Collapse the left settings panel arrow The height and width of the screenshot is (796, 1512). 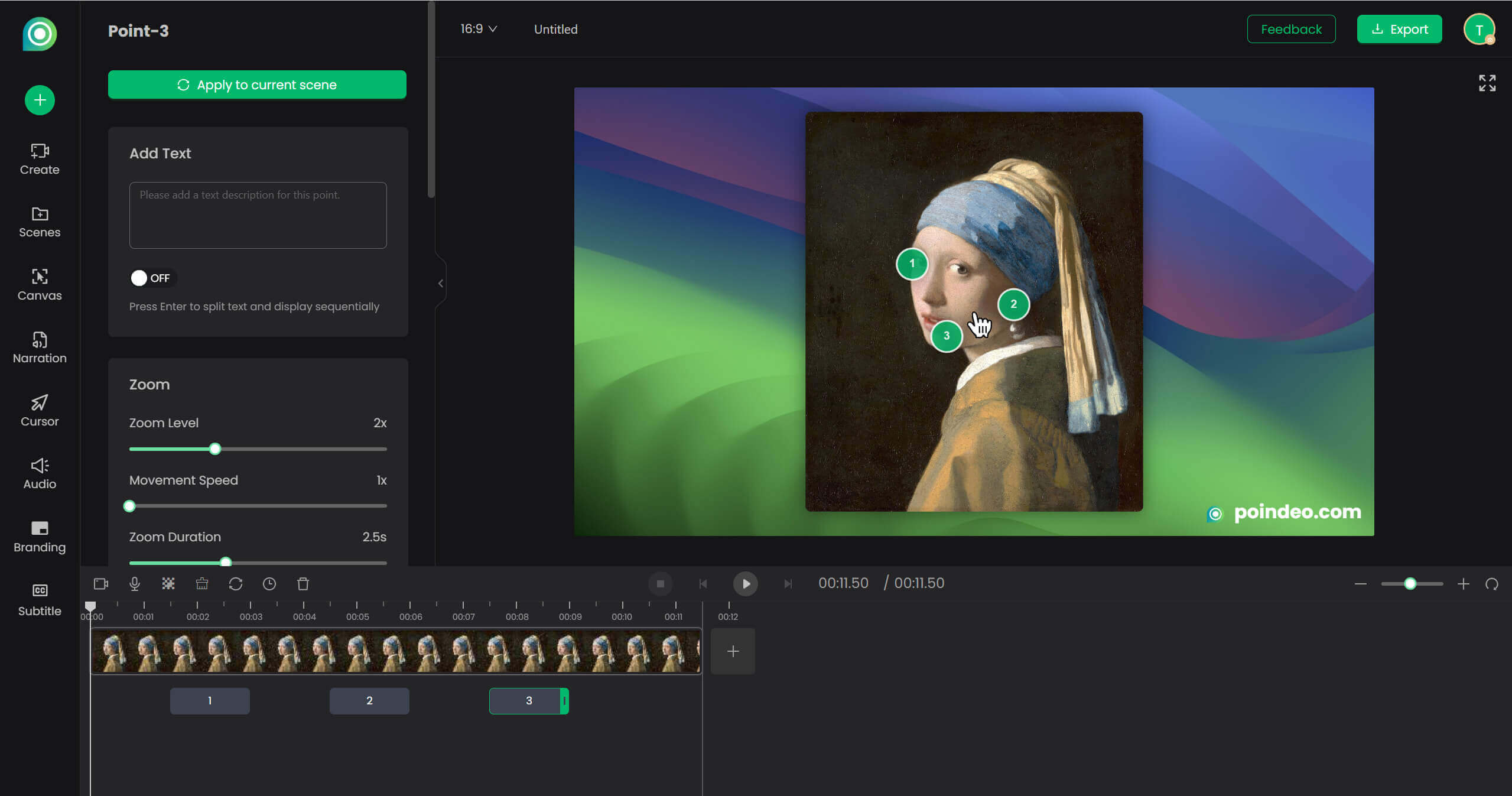[440, 284]
